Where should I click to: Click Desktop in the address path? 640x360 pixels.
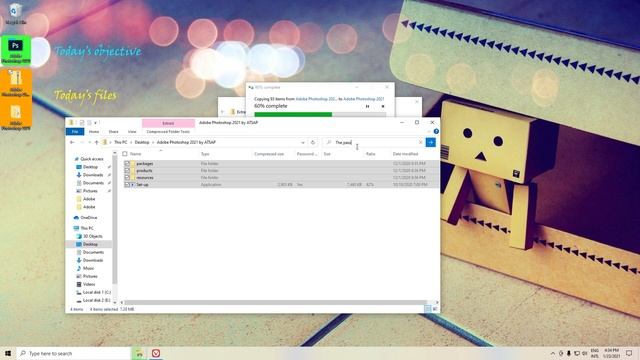142,142
